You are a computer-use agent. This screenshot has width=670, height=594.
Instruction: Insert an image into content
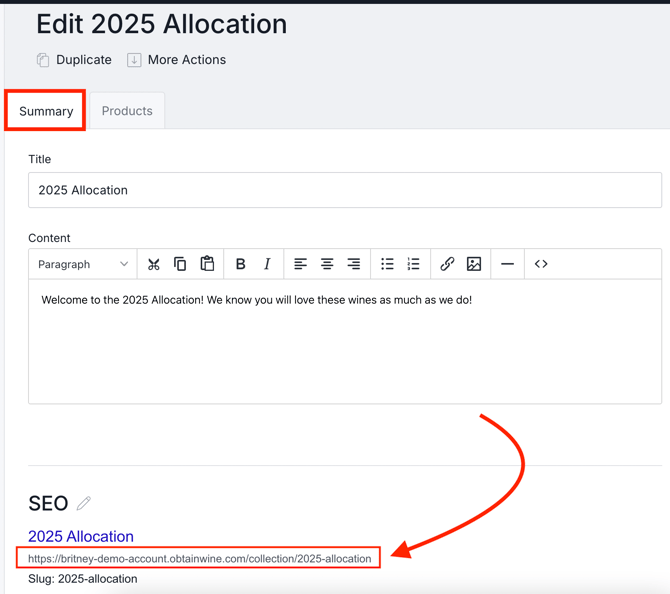474,264
